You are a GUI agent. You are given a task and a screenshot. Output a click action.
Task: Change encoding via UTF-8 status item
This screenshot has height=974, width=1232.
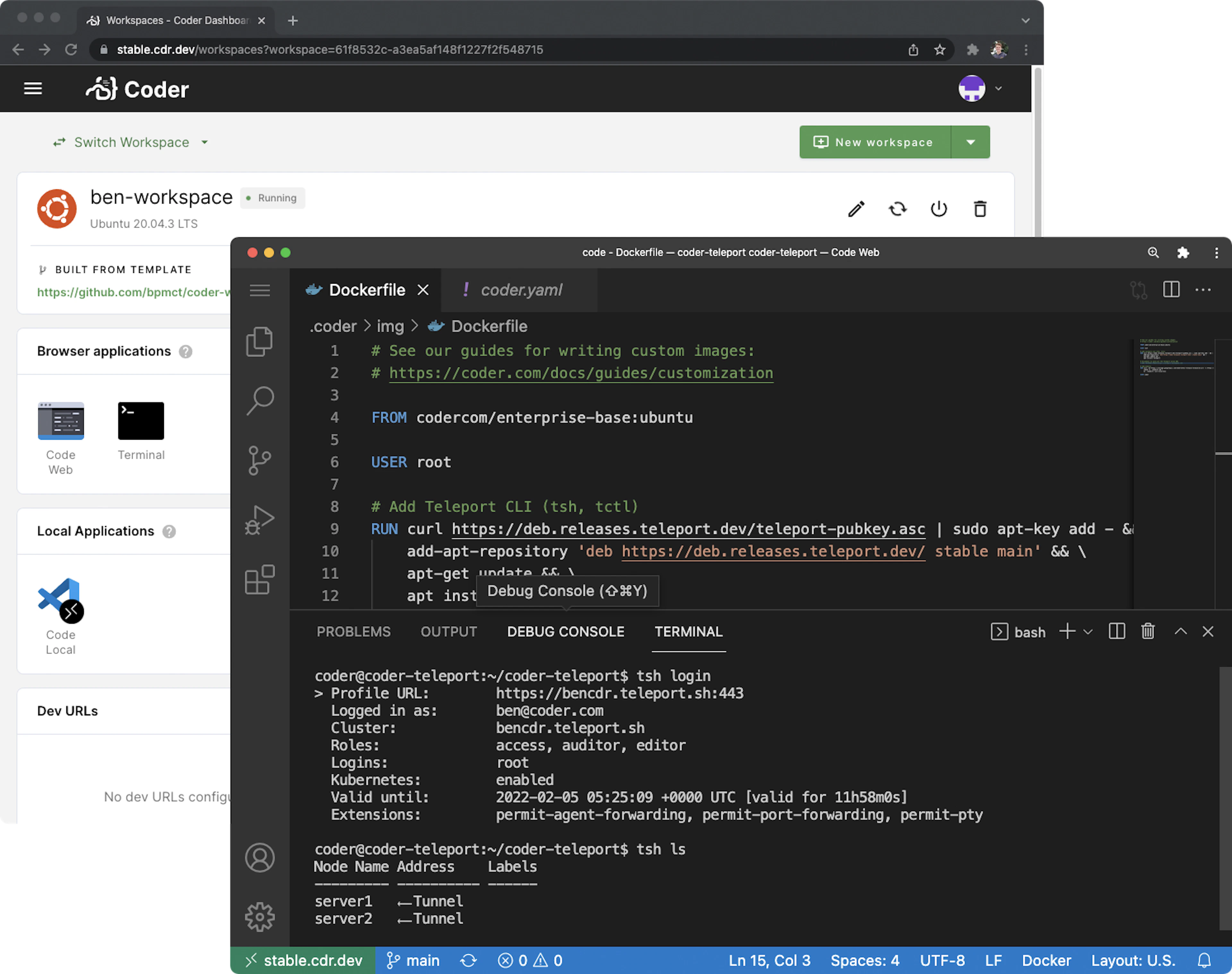click(942, 960)
